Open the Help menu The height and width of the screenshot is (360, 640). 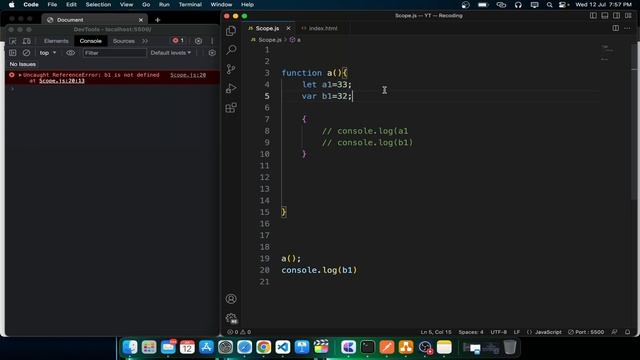click(247, 4)
